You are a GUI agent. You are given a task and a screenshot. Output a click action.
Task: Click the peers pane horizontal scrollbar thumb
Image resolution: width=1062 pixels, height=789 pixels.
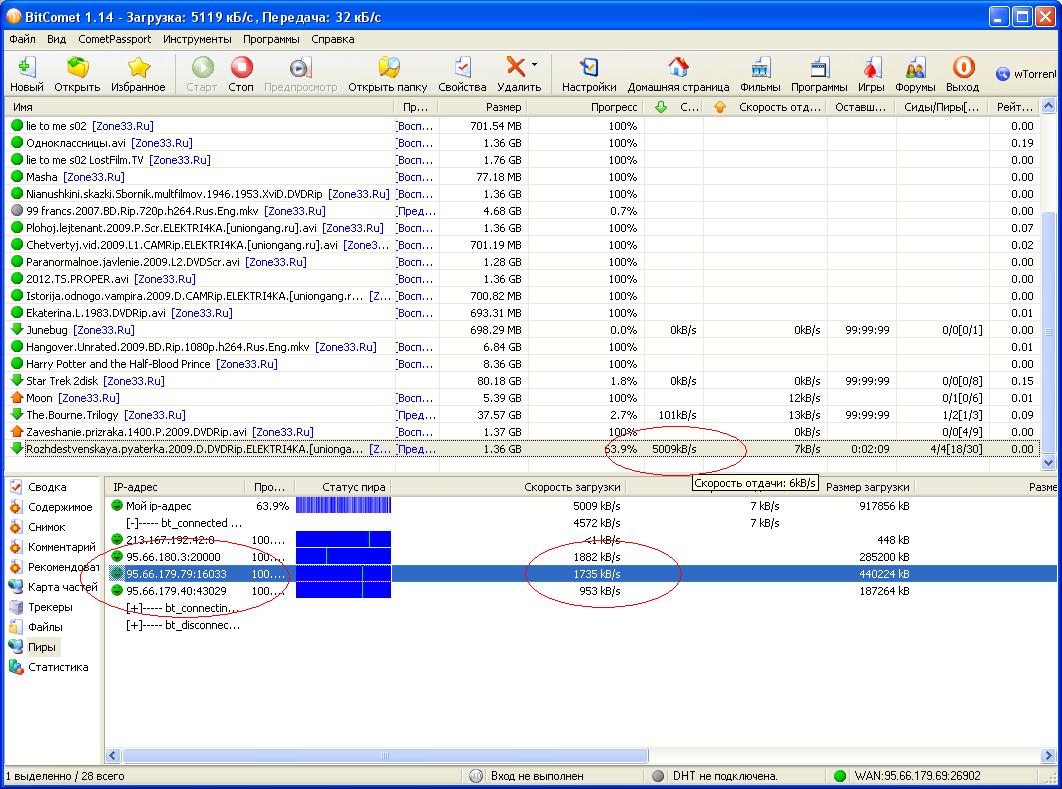click(385, 755)
